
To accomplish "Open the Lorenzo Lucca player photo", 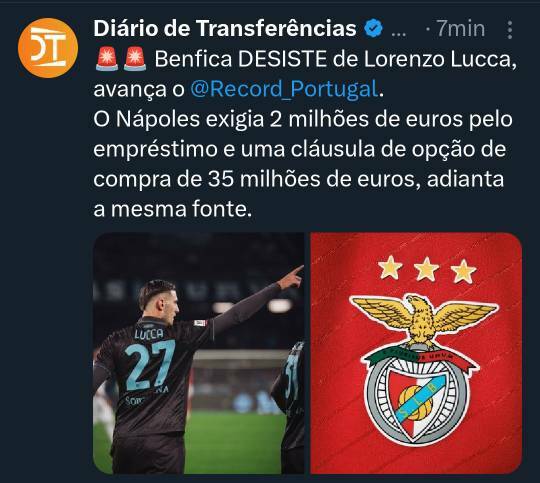I will pyautogui.click(x=199, y=353).
